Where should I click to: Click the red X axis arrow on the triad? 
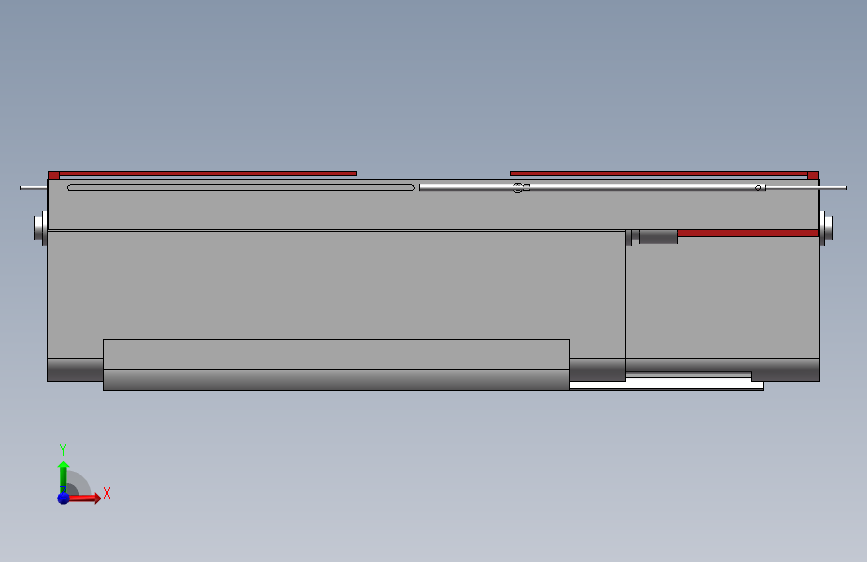(x=85, y=498)
